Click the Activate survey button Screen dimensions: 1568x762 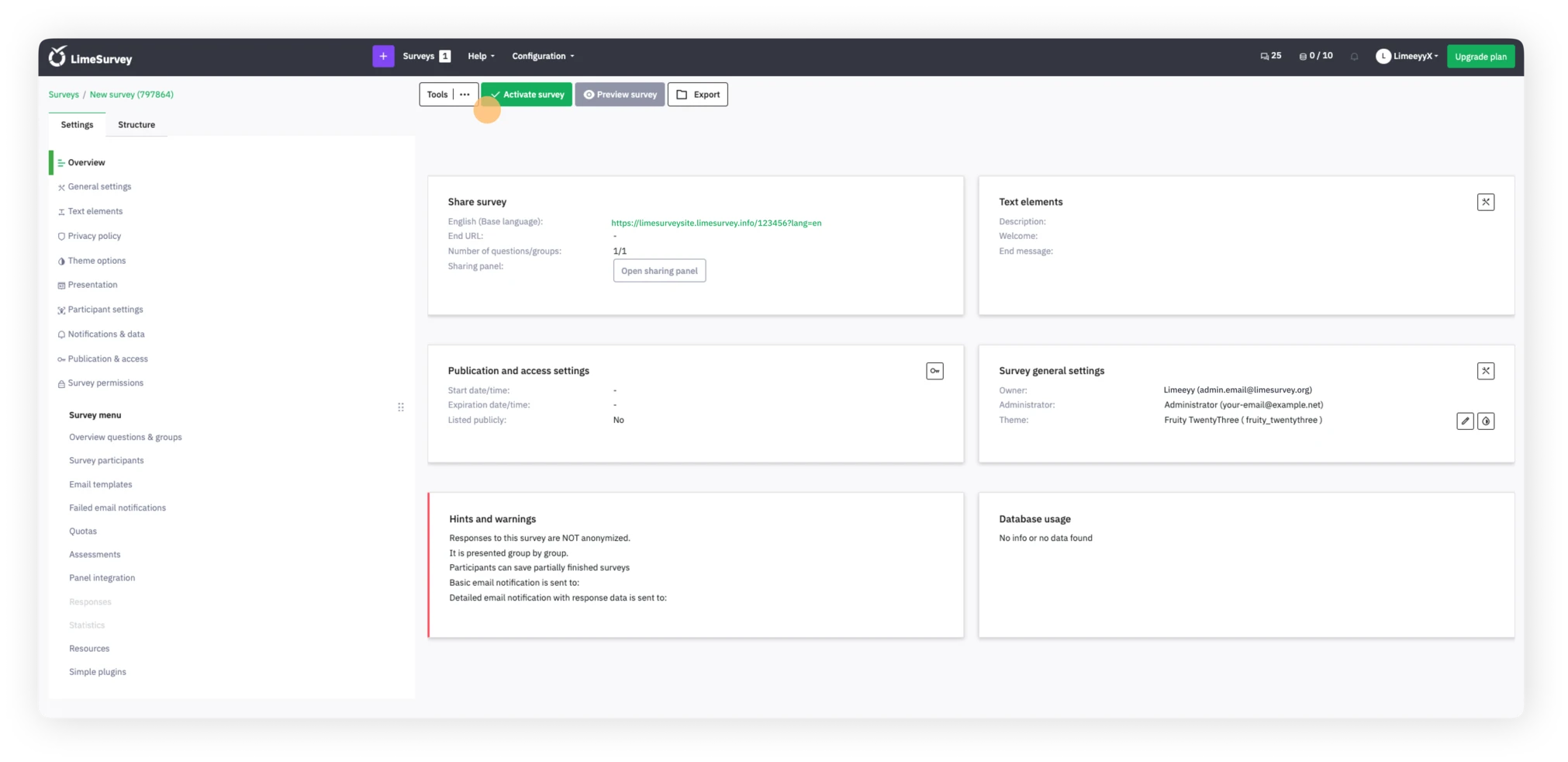[x=527, y=95]
